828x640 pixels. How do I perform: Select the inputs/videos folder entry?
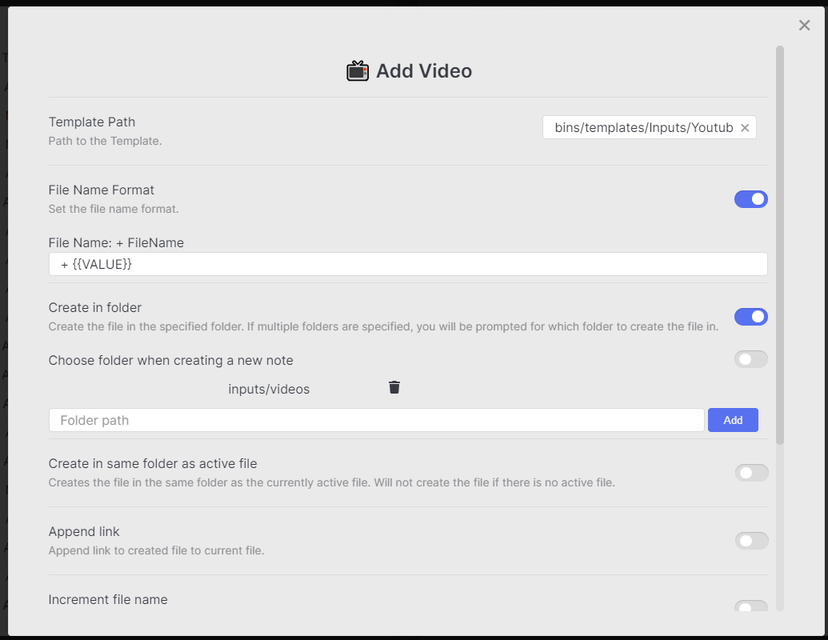269,389
